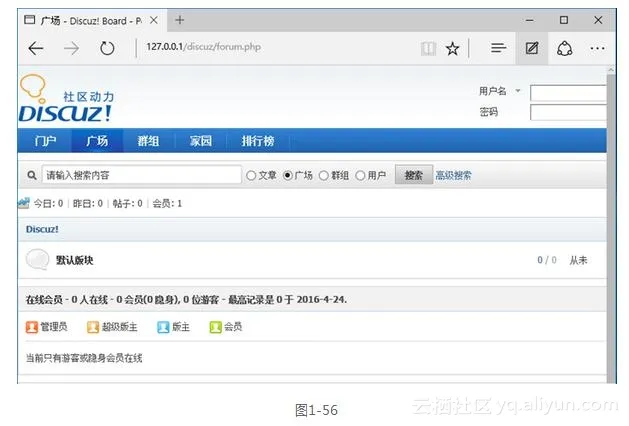The width and height of the screenshot is (629, 426).
Task: Open reading view book icon
Action: 428,49
